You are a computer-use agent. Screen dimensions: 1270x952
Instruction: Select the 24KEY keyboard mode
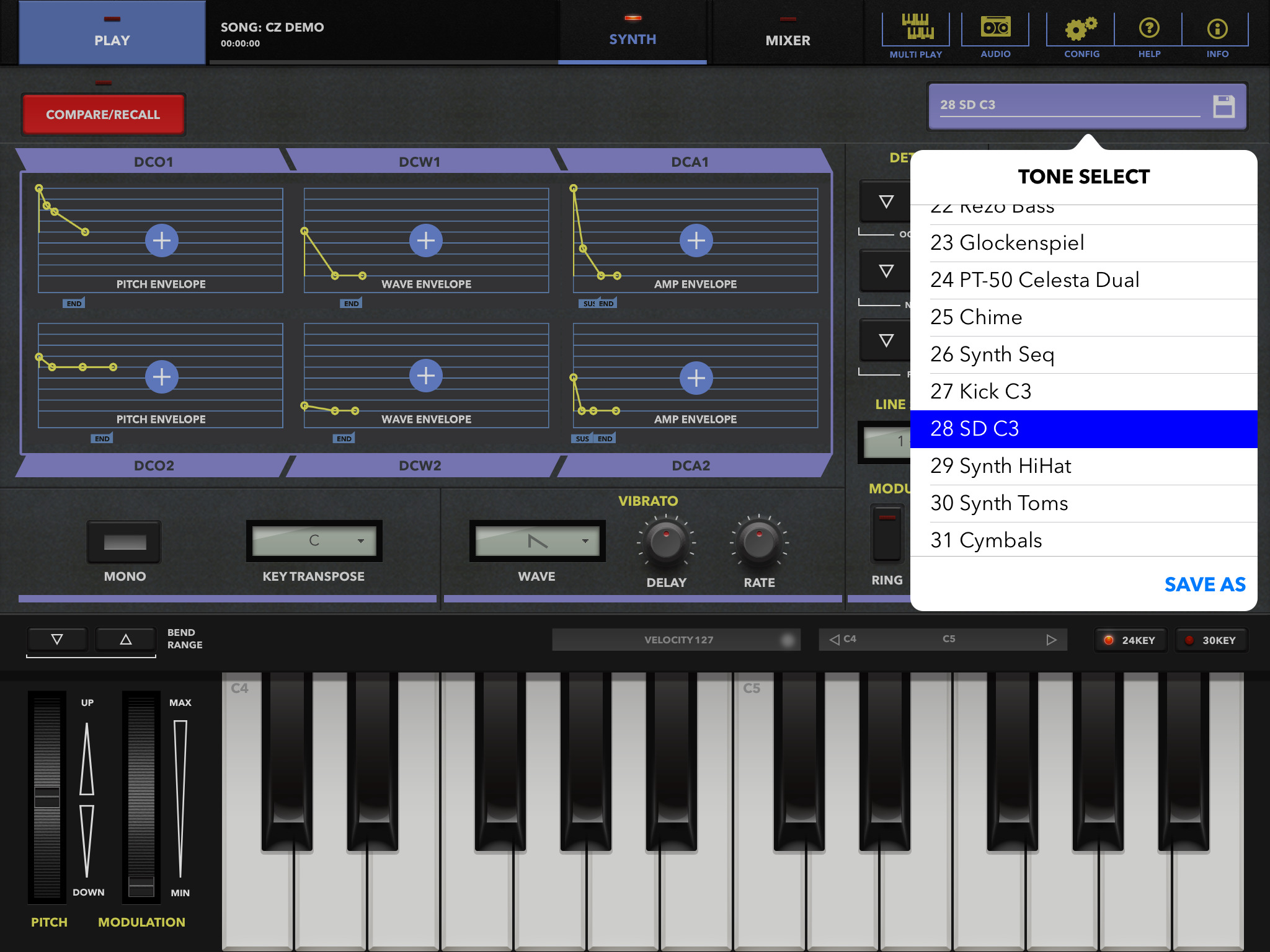1130,640
